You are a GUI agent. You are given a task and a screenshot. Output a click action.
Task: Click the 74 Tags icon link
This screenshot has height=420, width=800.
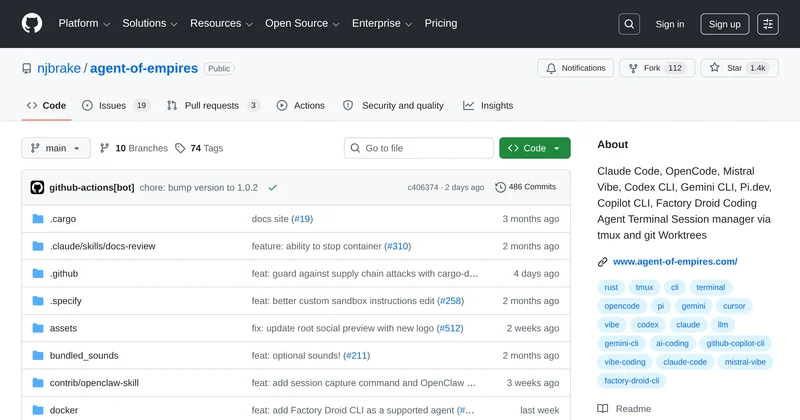[x=180, y=148]
